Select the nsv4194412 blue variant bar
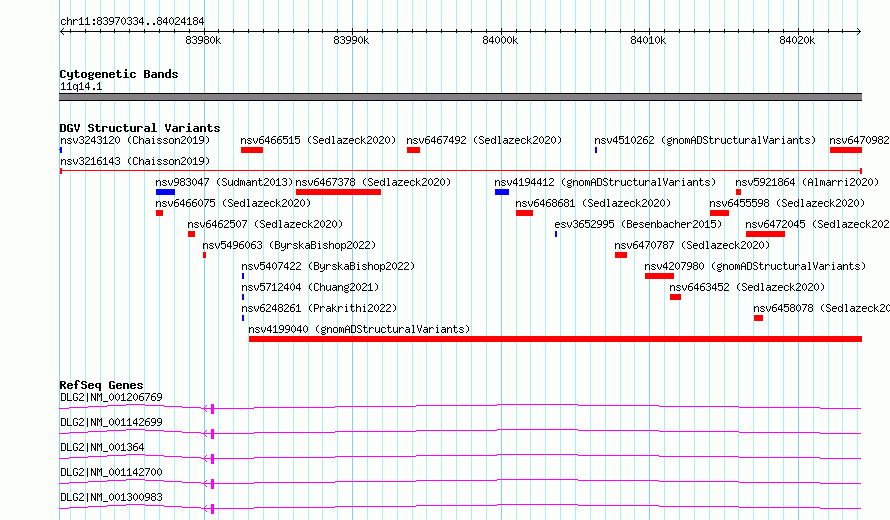Viewport: 890px width, 520px height. 502,192
